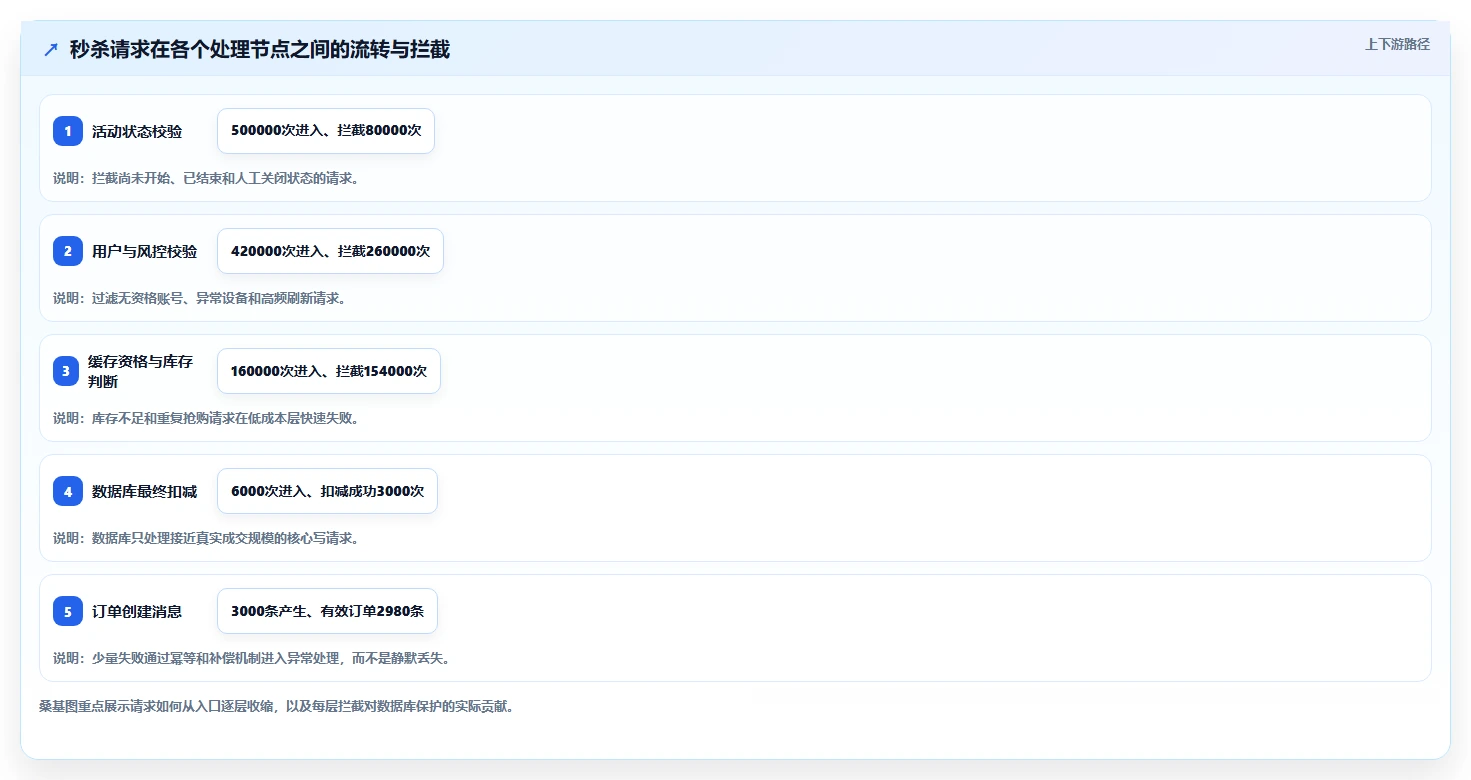The width and height of the screenshot is (1471, 780).
Task: Click the 上下游路径 label in header
Action: click(1397, 44)
